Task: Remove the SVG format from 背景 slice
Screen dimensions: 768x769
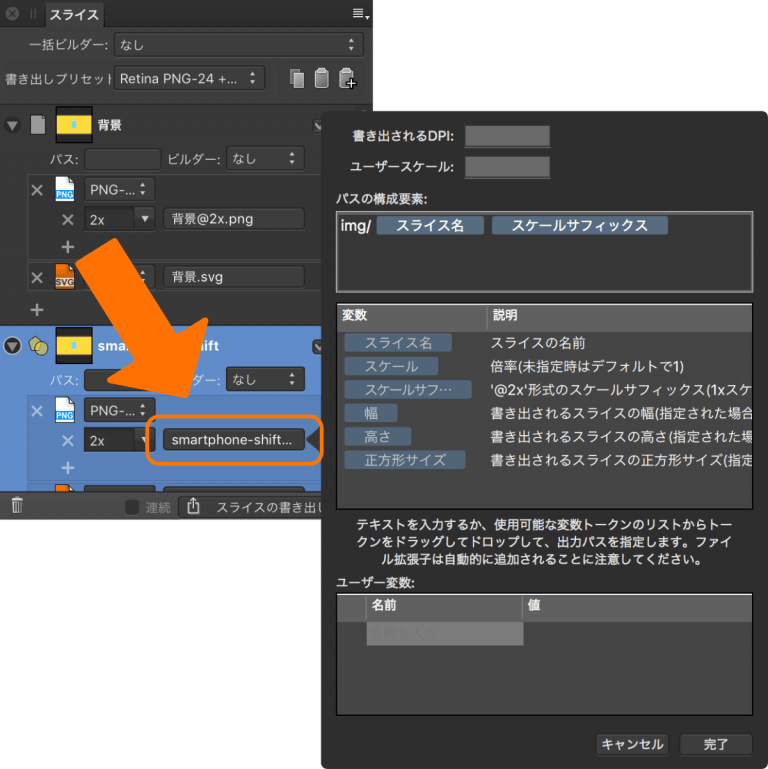Action: [37, 278]
